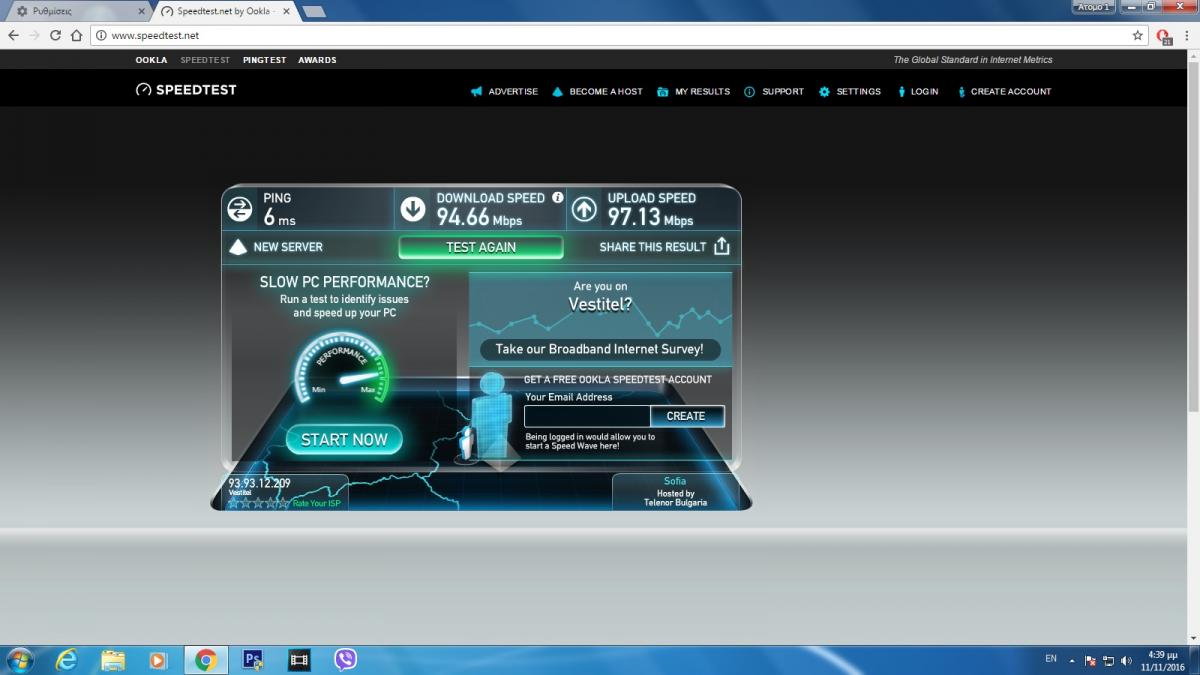Open the PINGTEST menu item

[264, 60]
